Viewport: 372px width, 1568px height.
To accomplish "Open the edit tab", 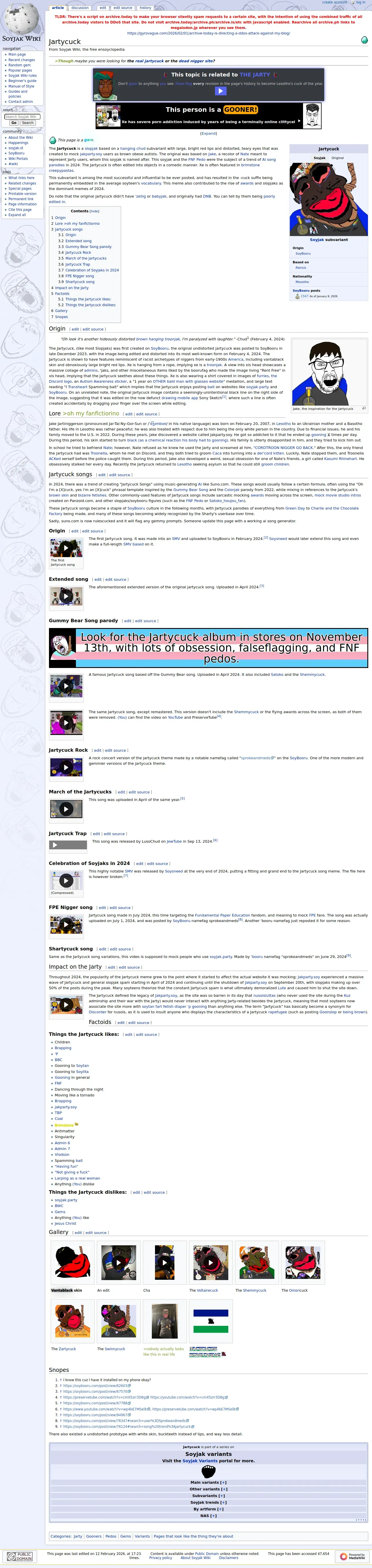I will coord(103,8).
